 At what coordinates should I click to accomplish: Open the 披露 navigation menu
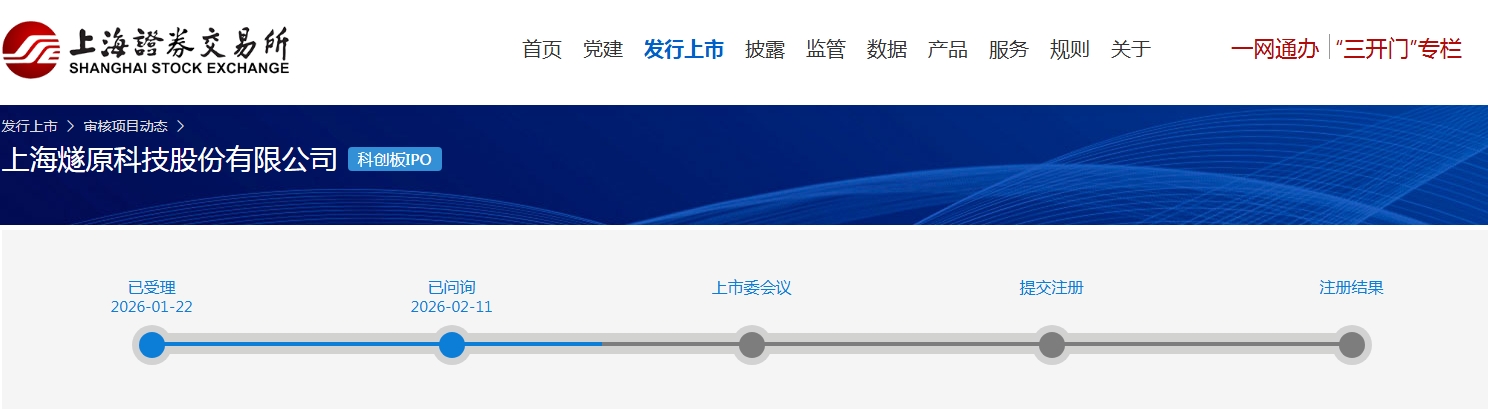[765, 49]
